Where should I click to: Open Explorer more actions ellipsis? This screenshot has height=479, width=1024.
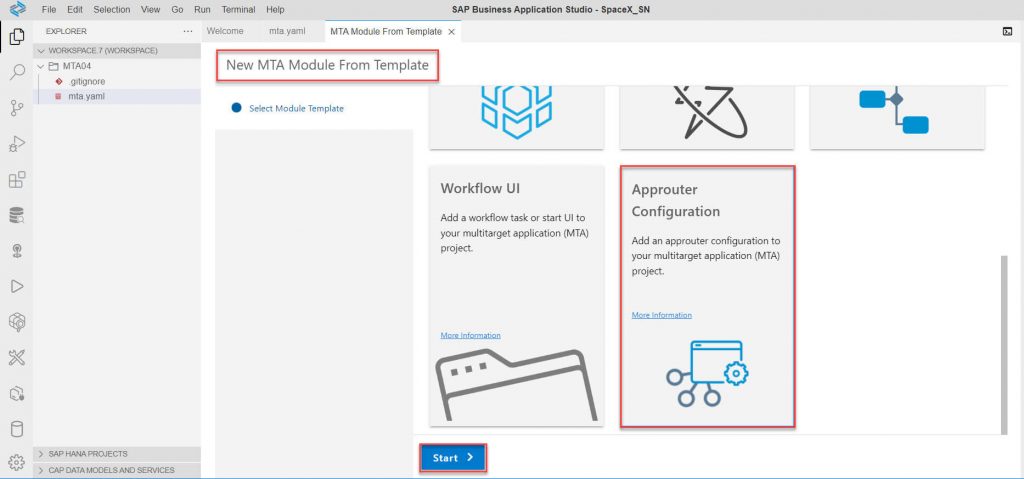(188, 31)
